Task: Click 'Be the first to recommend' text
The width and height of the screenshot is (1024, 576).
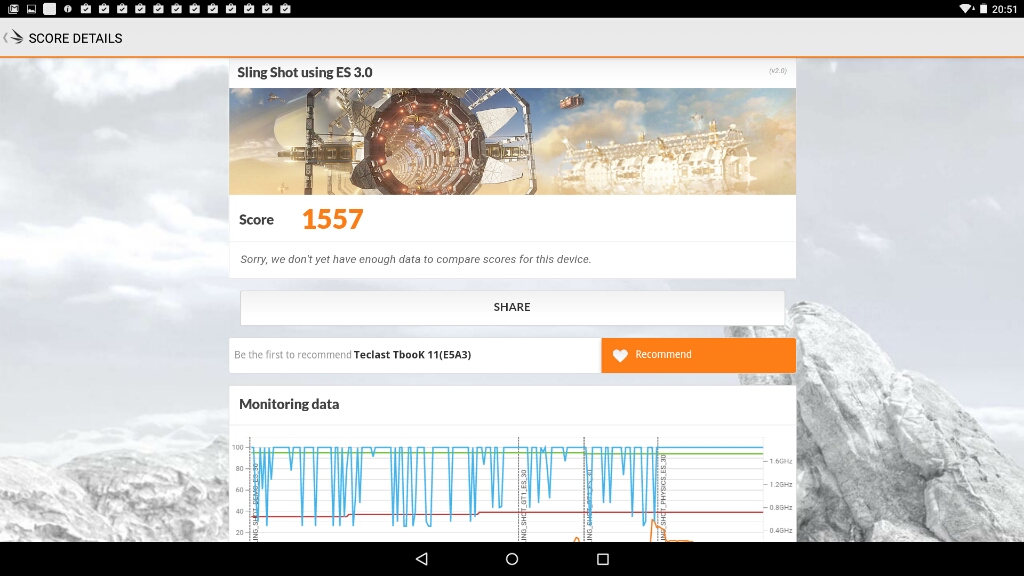Action: click(293, 355)
